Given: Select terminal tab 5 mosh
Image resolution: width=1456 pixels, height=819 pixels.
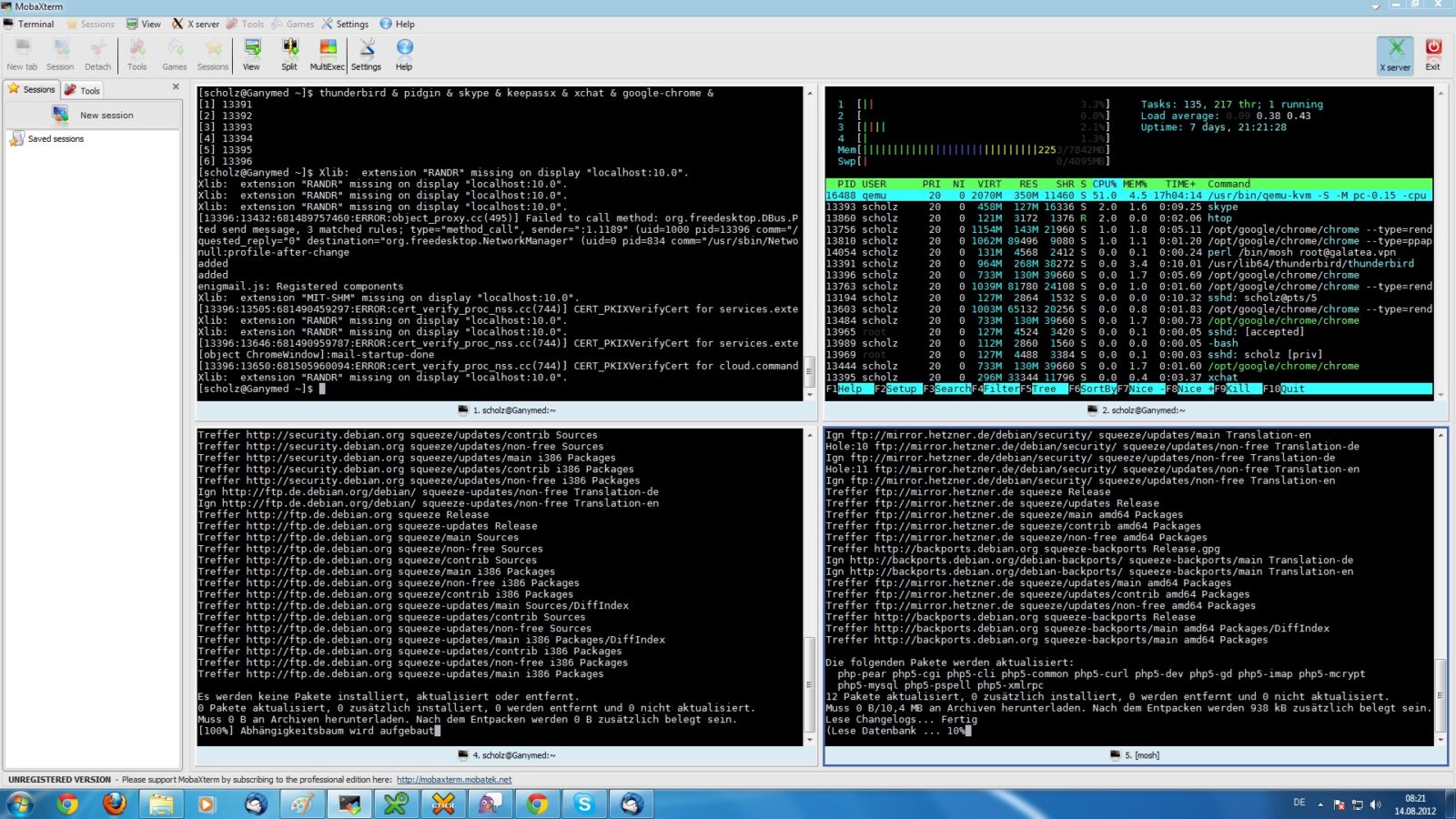Looking at the screenshot, I should 1135,755.
